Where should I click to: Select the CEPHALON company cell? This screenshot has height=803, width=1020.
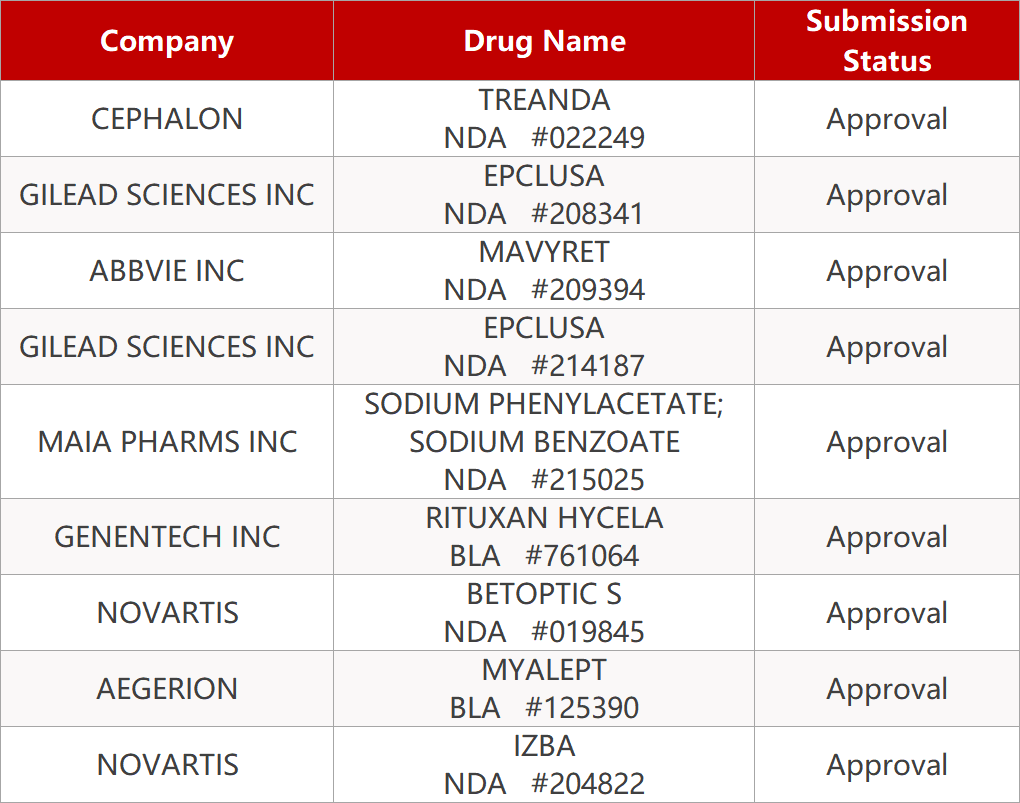pyautogui.click(x=167, y=119)
